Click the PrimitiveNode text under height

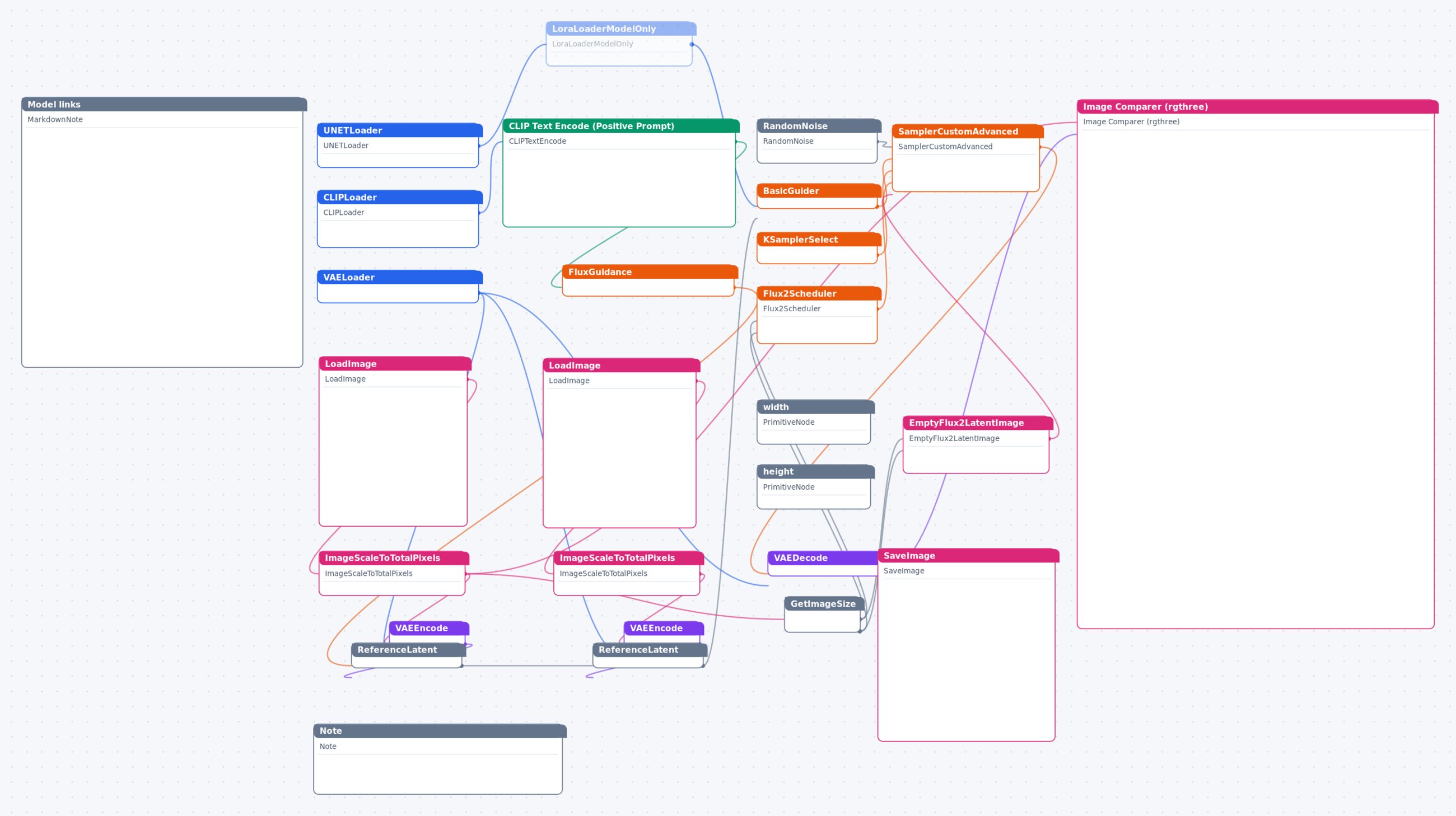coord(788,487)
